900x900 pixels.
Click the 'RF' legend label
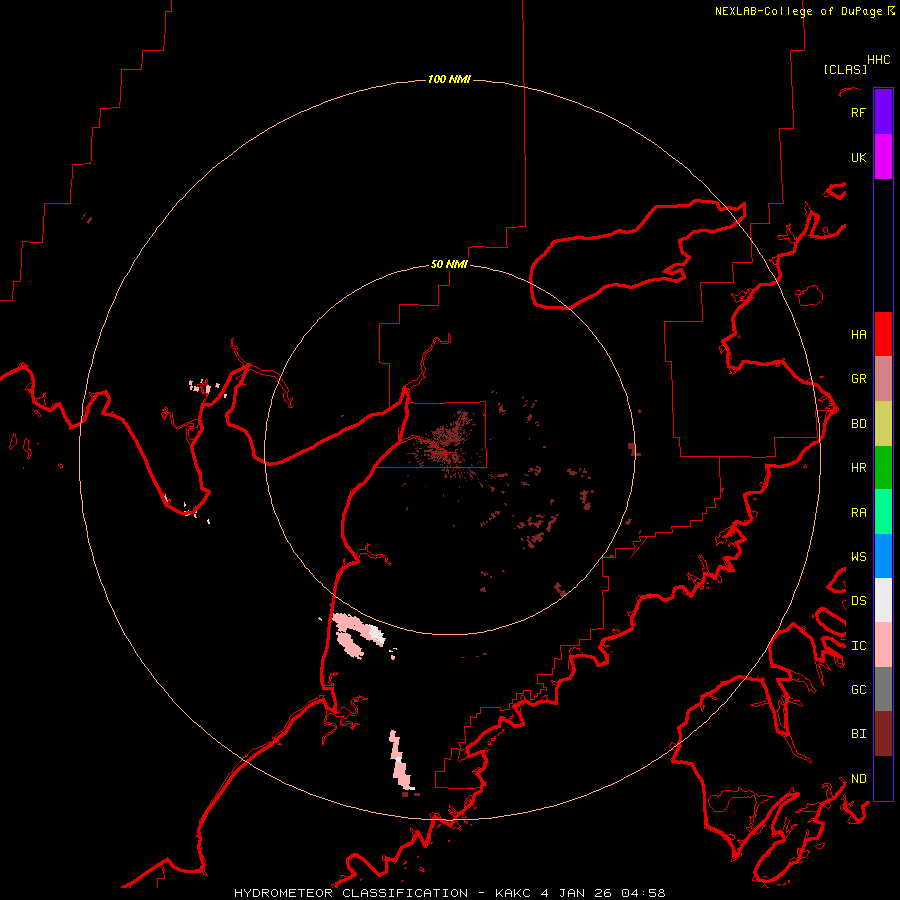click(x=858, y=112)
